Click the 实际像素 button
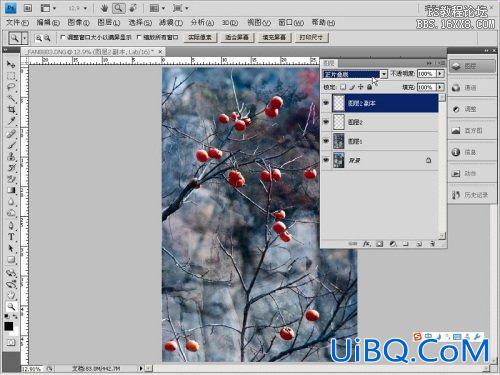Viewport: 500px width, 375px height. 200,37
